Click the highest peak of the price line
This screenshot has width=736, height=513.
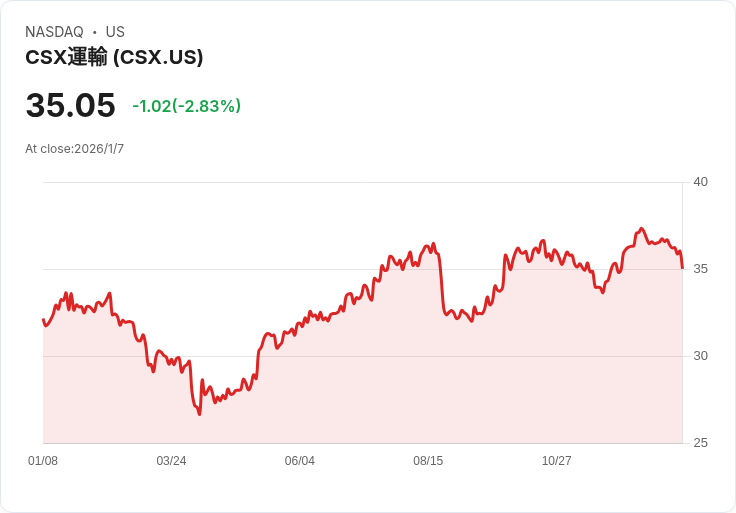(x=642, y=229)
